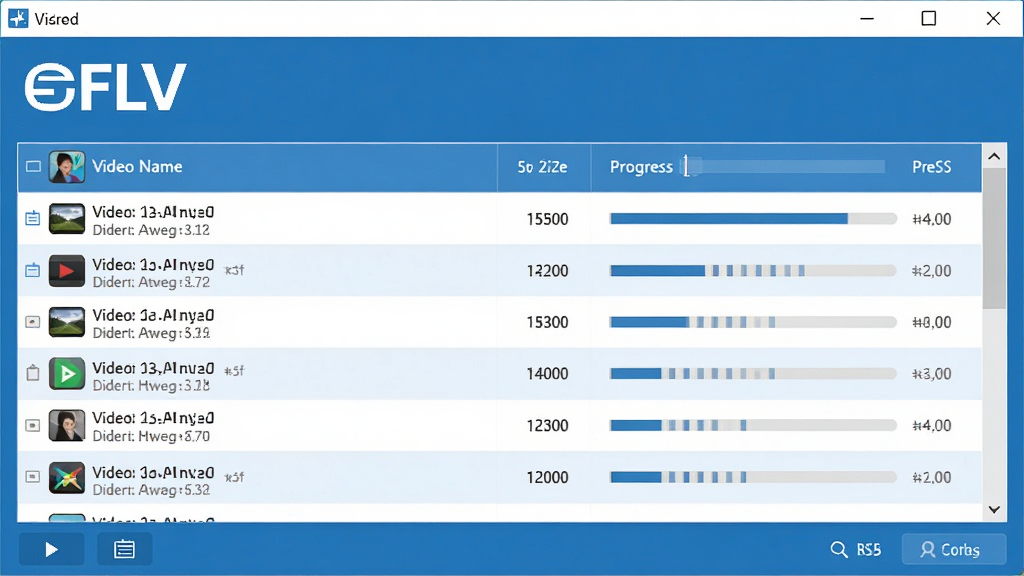
Task: Click the FLV logo
Action: (106, 87)
